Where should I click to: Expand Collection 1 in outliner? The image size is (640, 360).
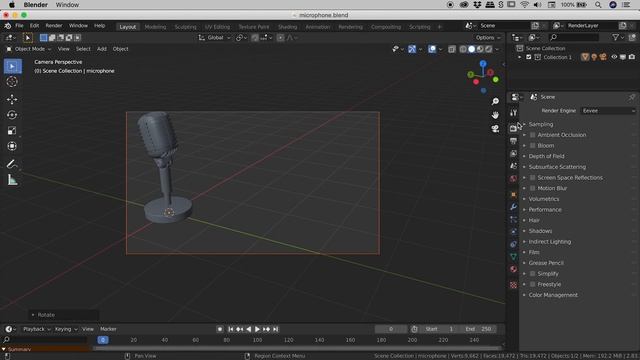point(520,57)
